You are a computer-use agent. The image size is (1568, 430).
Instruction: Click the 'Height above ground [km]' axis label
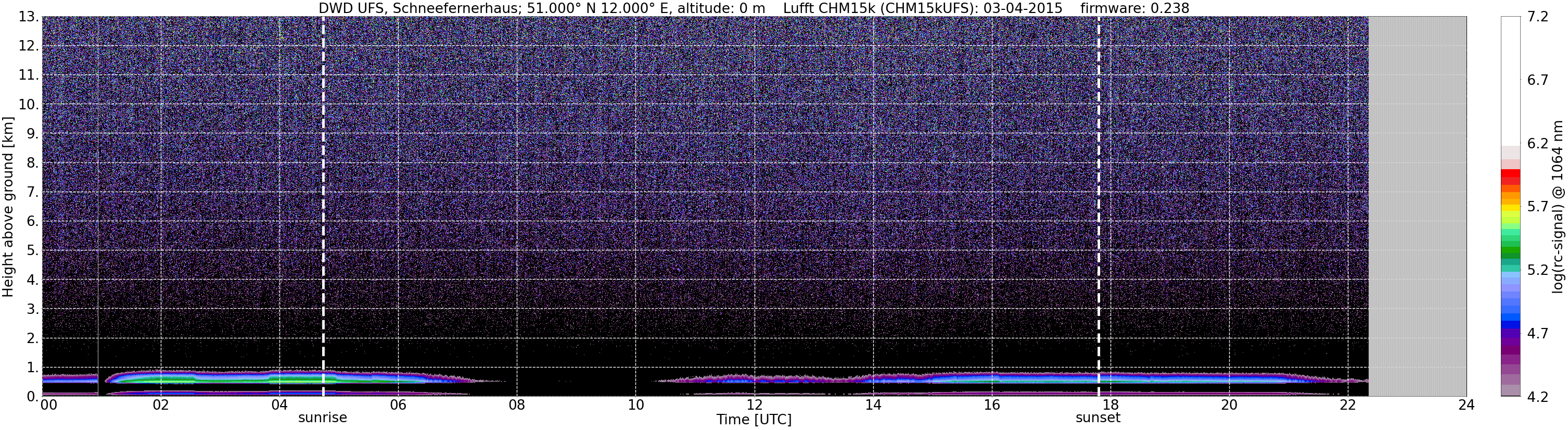(x=8, y=207)
